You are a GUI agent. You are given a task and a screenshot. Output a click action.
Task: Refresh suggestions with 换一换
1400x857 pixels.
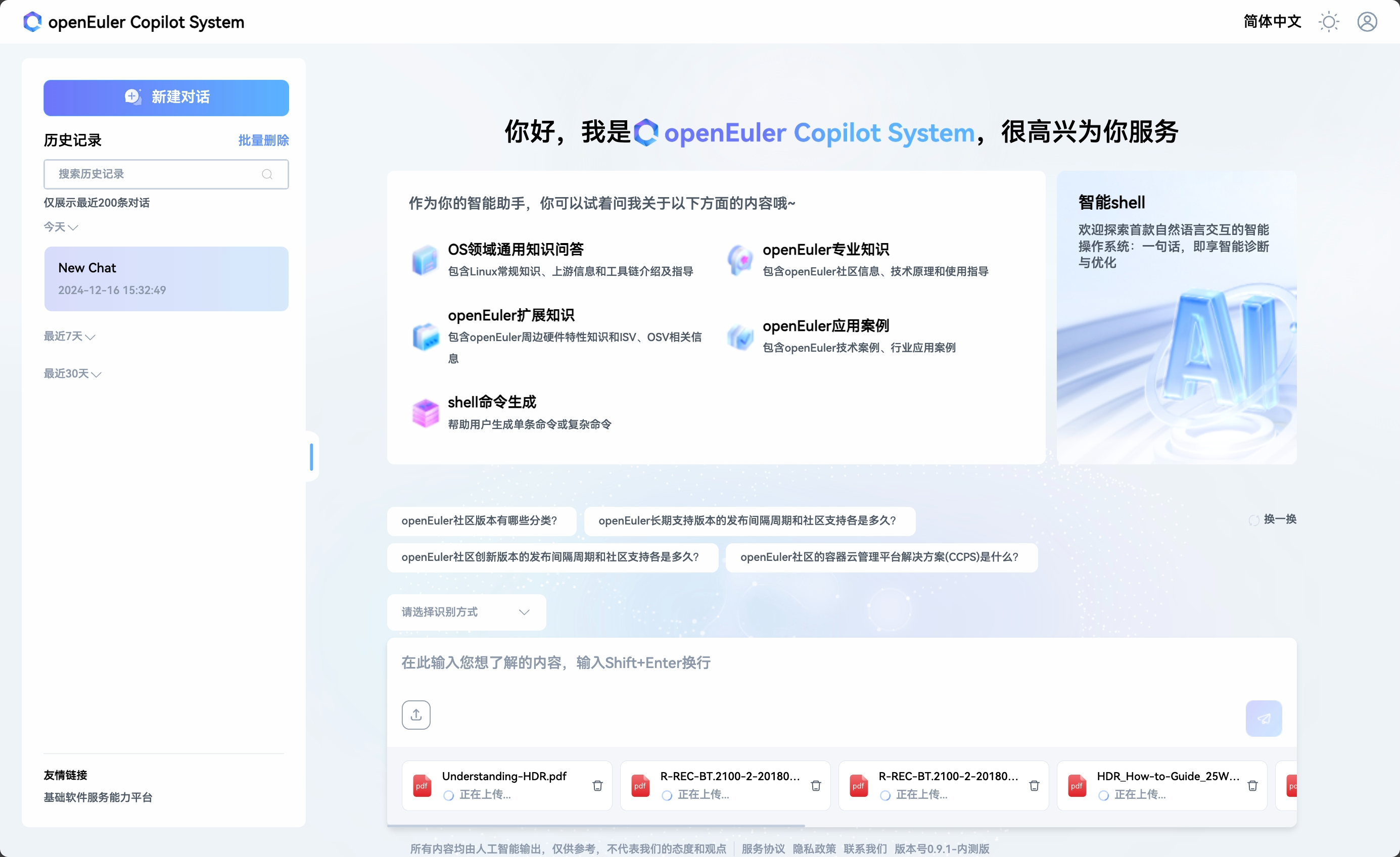tap(1272, 519)
